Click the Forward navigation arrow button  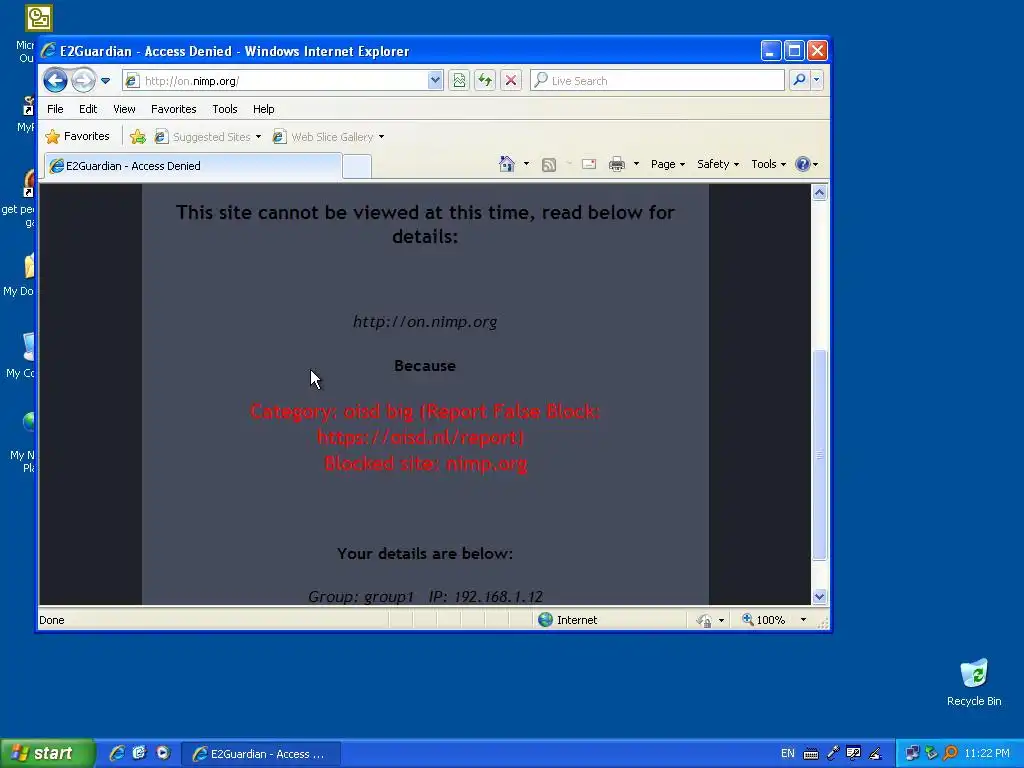(83, 80)
